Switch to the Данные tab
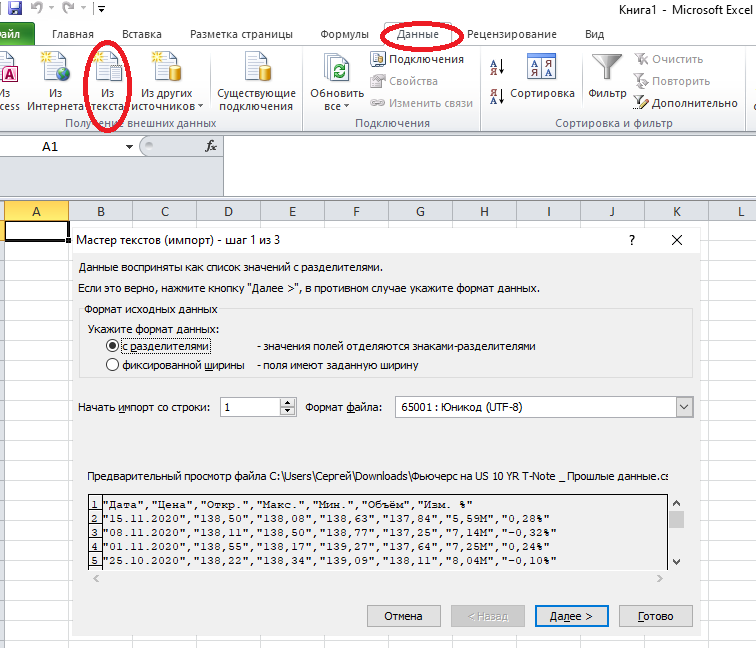The image size is (756, 648). [418, 34]
